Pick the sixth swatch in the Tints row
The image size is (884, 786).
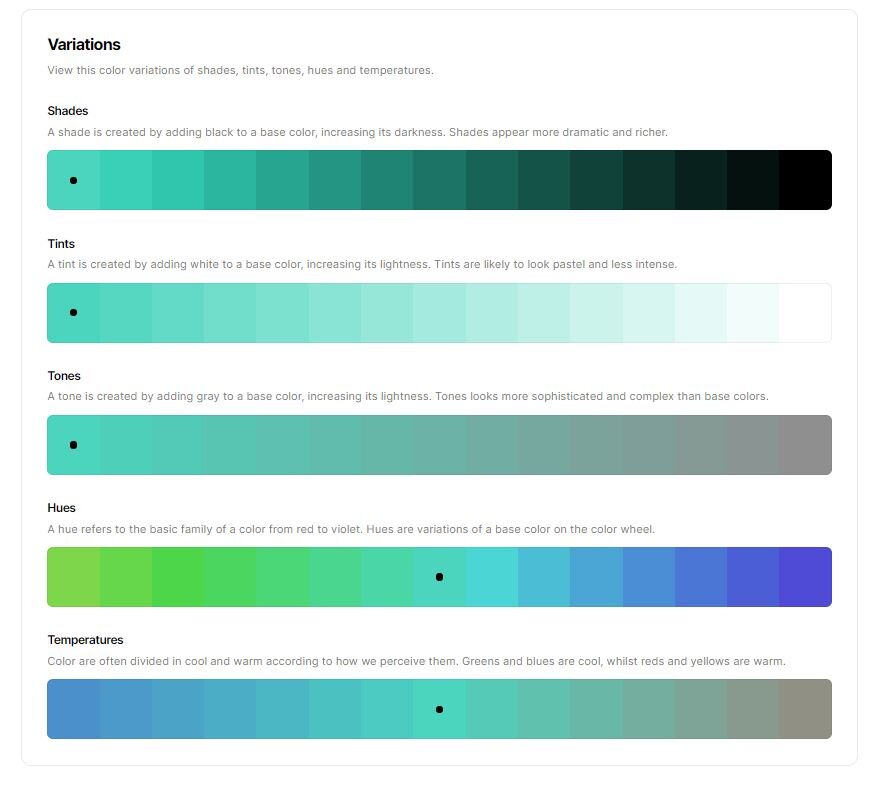click(x=335, y=312)
